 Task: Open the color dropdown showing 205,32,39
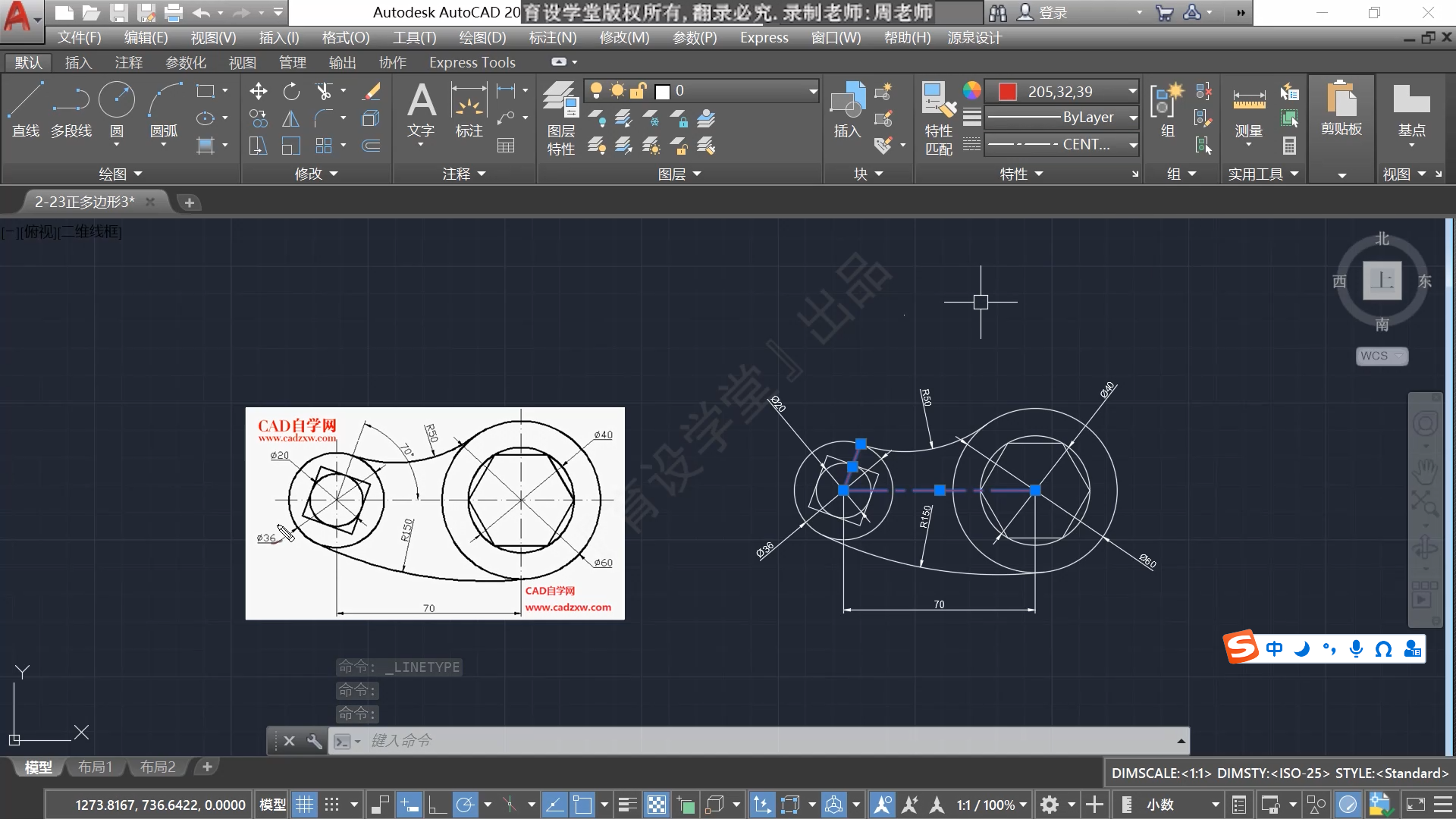1062,92
